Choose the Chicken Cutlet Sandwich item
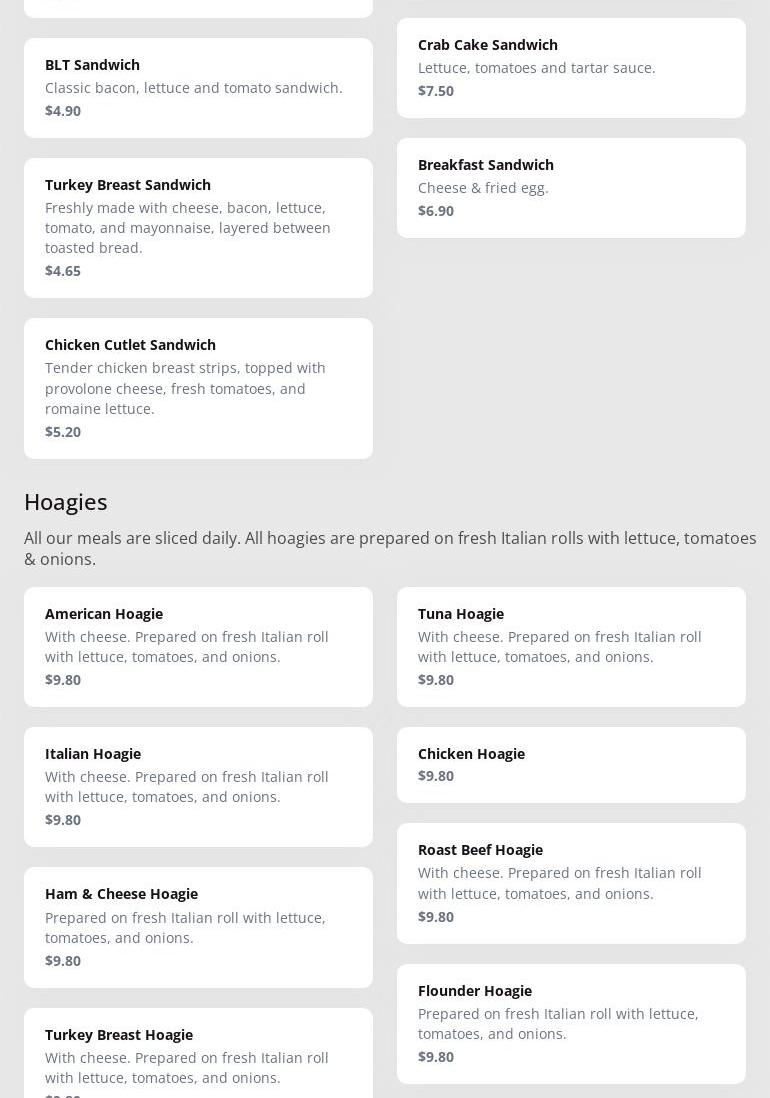770x1098 pixels. pos(198,388)
